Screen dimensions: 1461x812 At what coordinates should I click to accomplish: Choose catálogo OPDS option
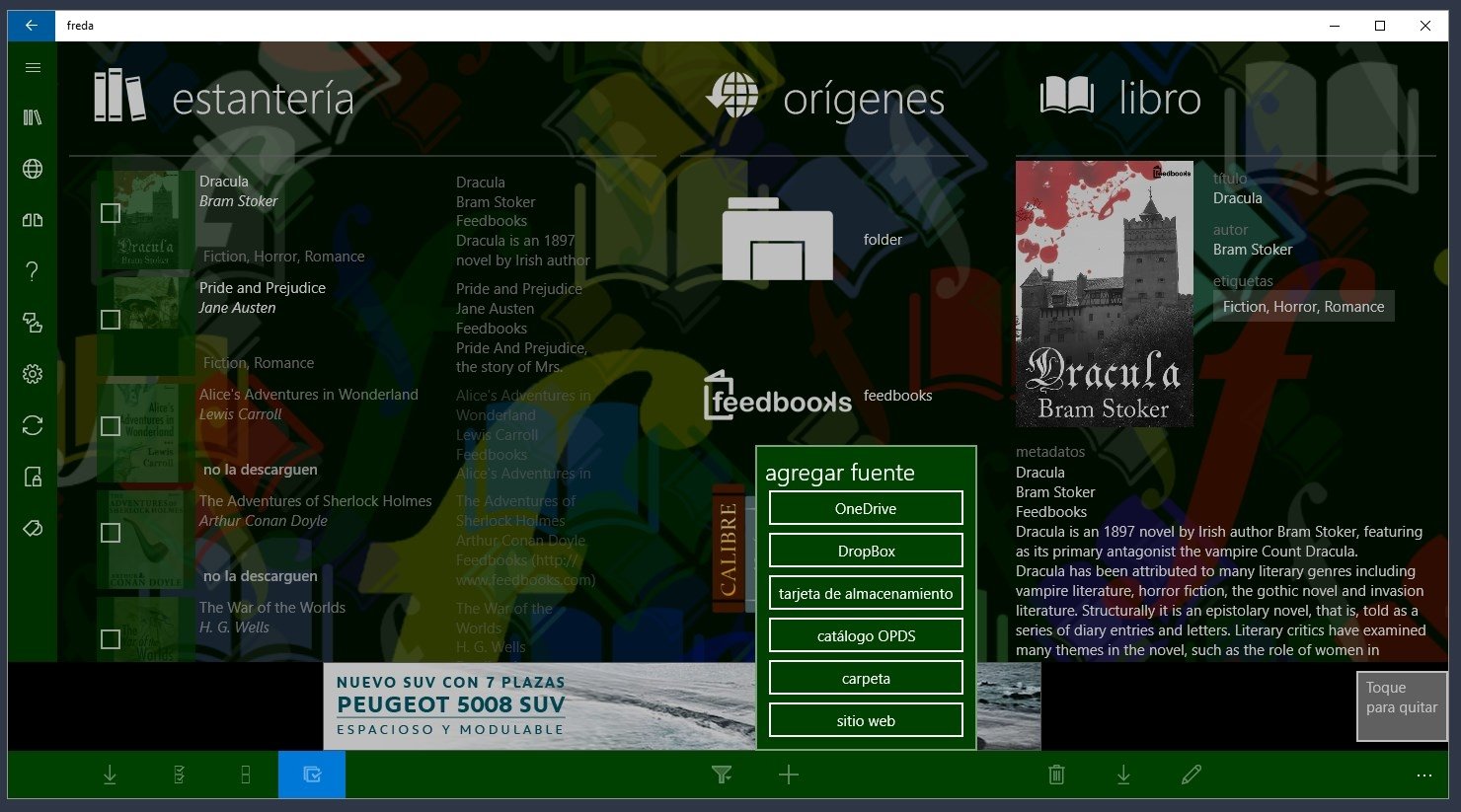coord(866,635)
